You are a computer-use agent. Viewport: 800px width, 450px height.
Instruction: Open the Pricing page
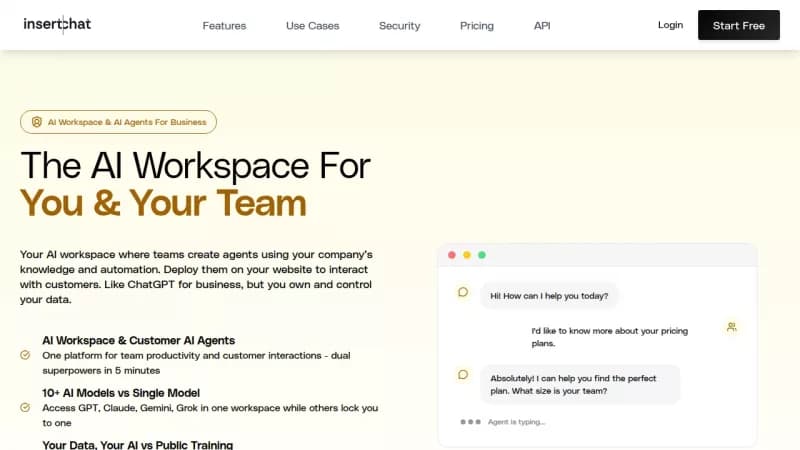tap(477, 26)
